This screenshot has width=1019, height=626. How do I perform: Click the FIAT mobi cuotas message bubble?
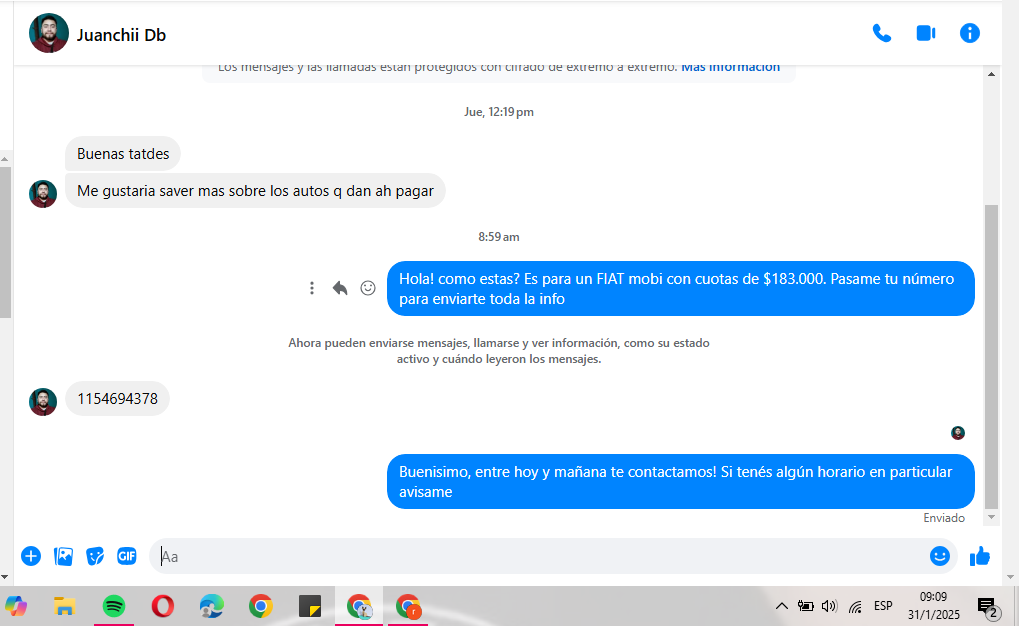680,289
